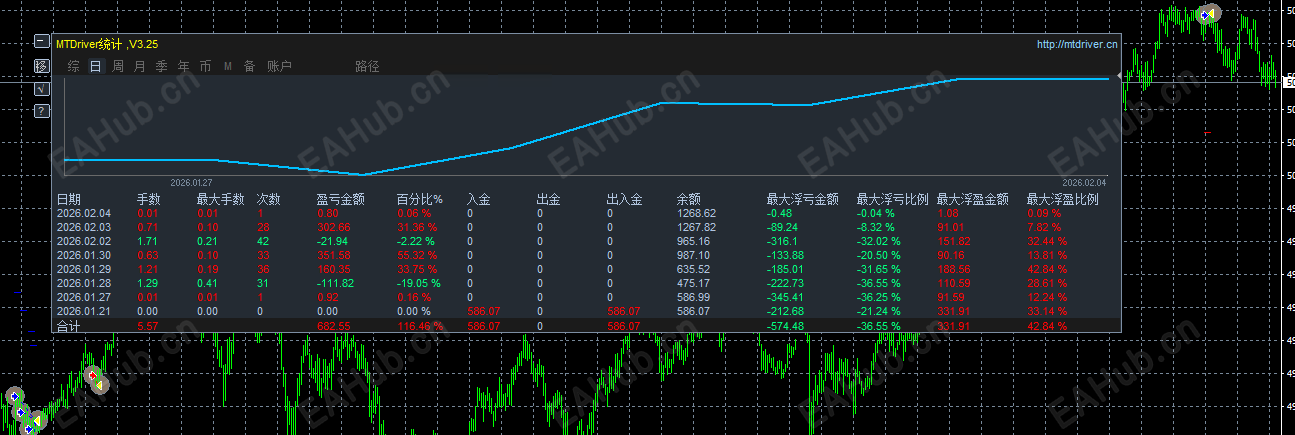Click the 最大浮亏金额 column header
Image resolution: width=1295 pixels, height=435 pixels.
pyautogui.click(x=802, y=200)
